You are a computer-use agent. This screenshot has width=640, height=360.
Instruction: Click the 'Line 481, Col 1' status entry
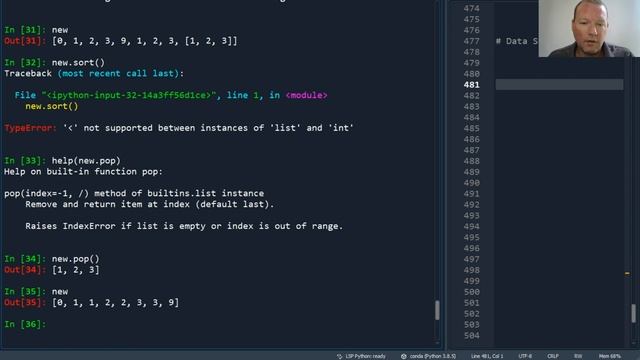(x=487, y=356)
